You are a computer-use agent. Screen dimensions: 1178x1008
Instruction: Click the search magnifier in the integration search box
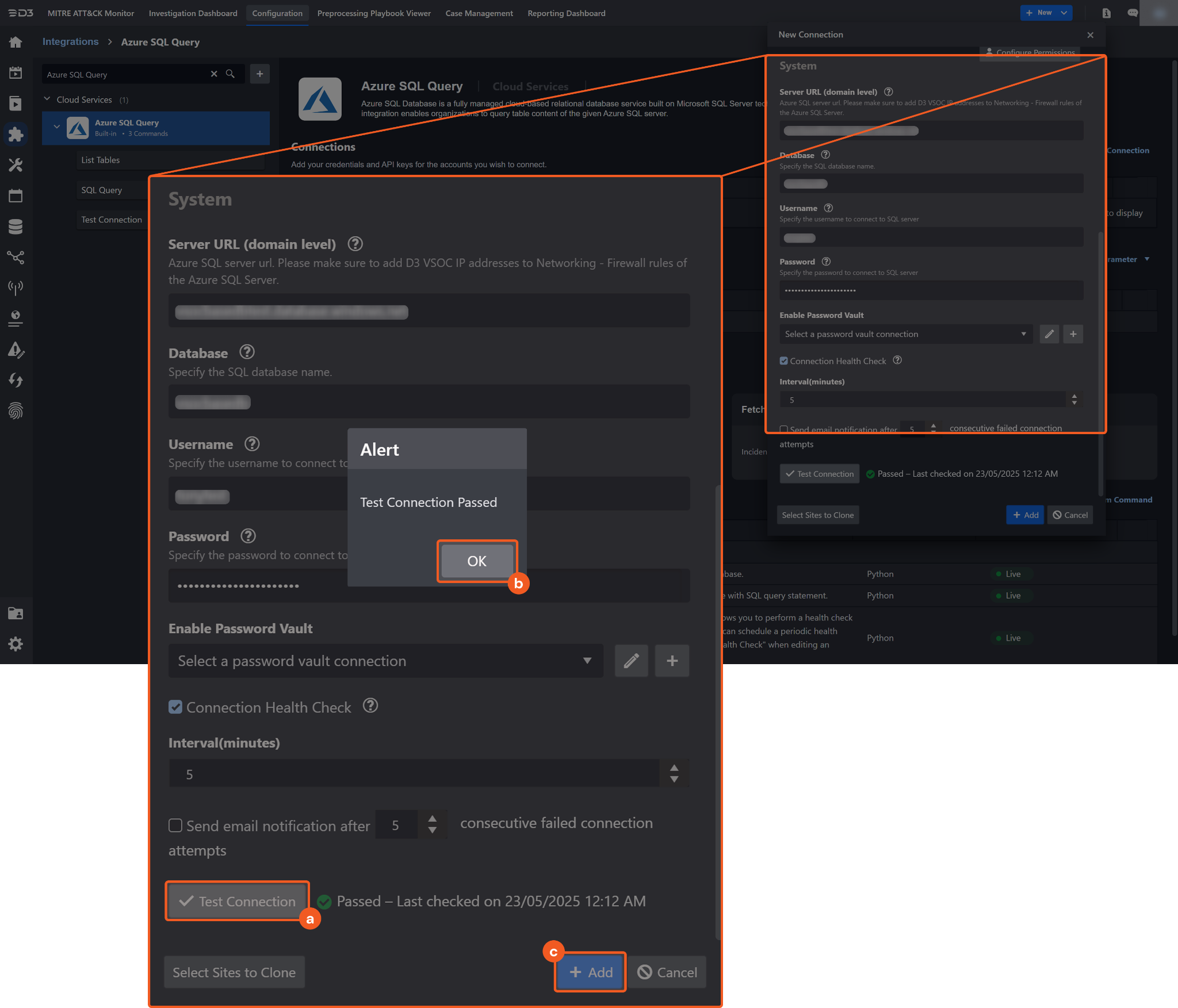pyautogui.click(x=230, y=74)
